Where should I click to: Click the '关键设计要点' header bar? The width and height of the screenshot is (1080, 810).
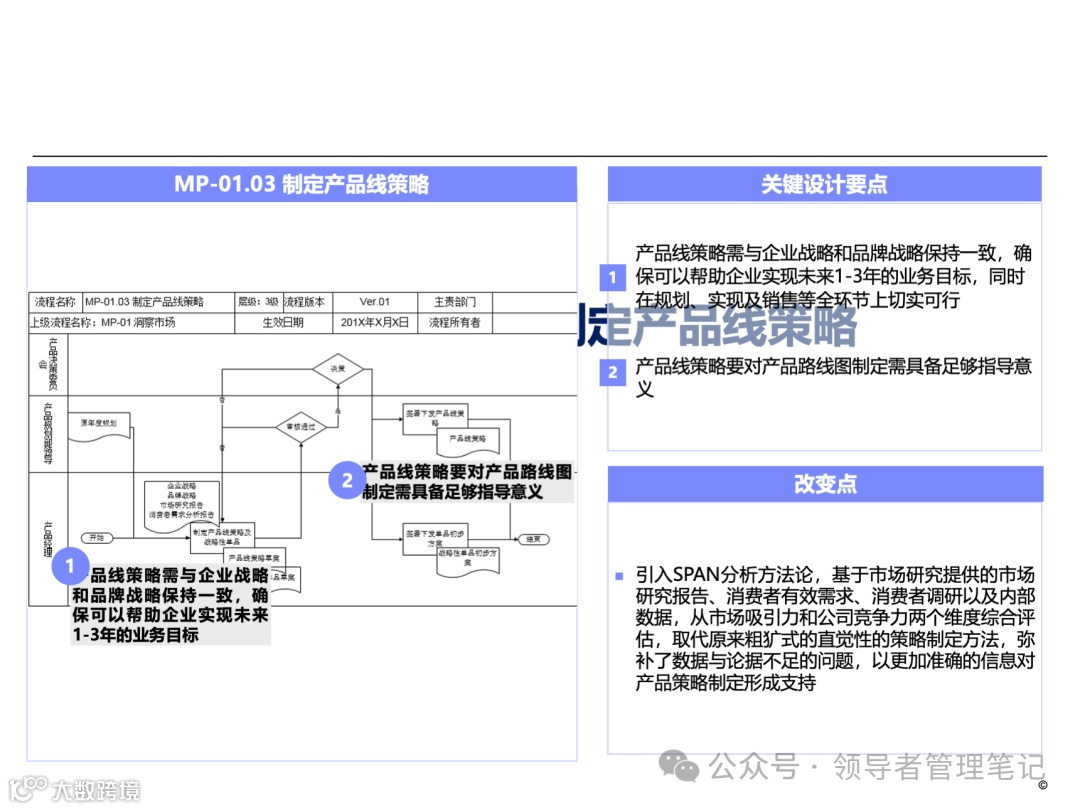[x=824, y=185]
